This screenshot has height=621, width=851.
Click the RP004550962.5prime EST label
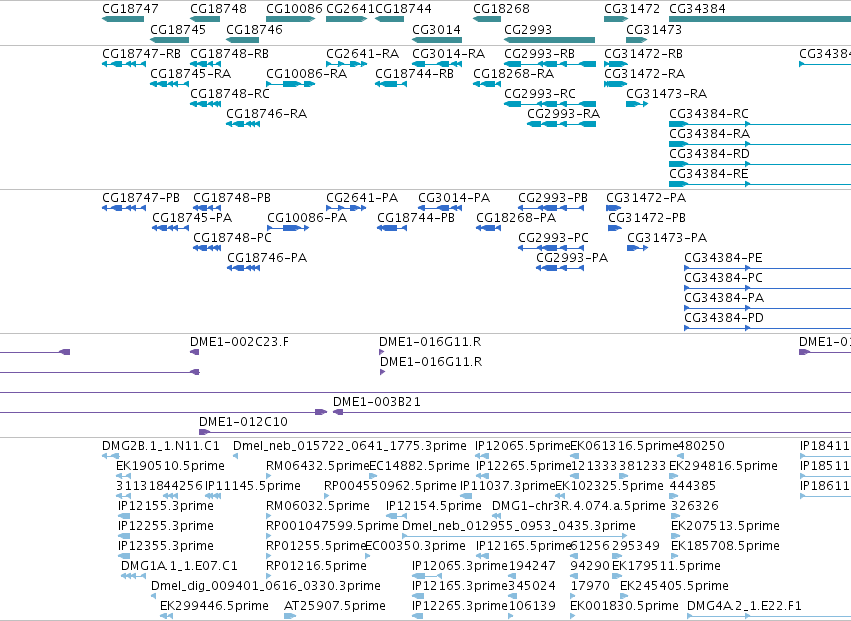(x=390, y=486)
